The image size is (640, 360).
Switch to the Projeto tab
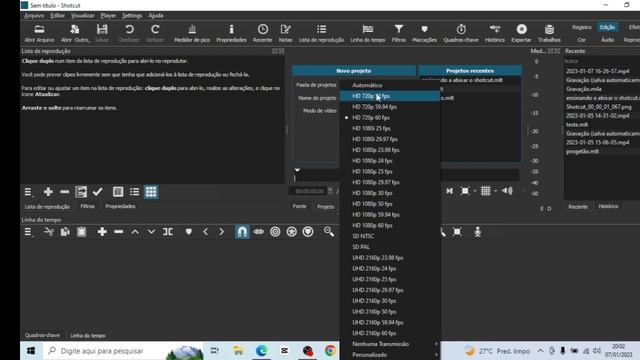pos(325,207)
